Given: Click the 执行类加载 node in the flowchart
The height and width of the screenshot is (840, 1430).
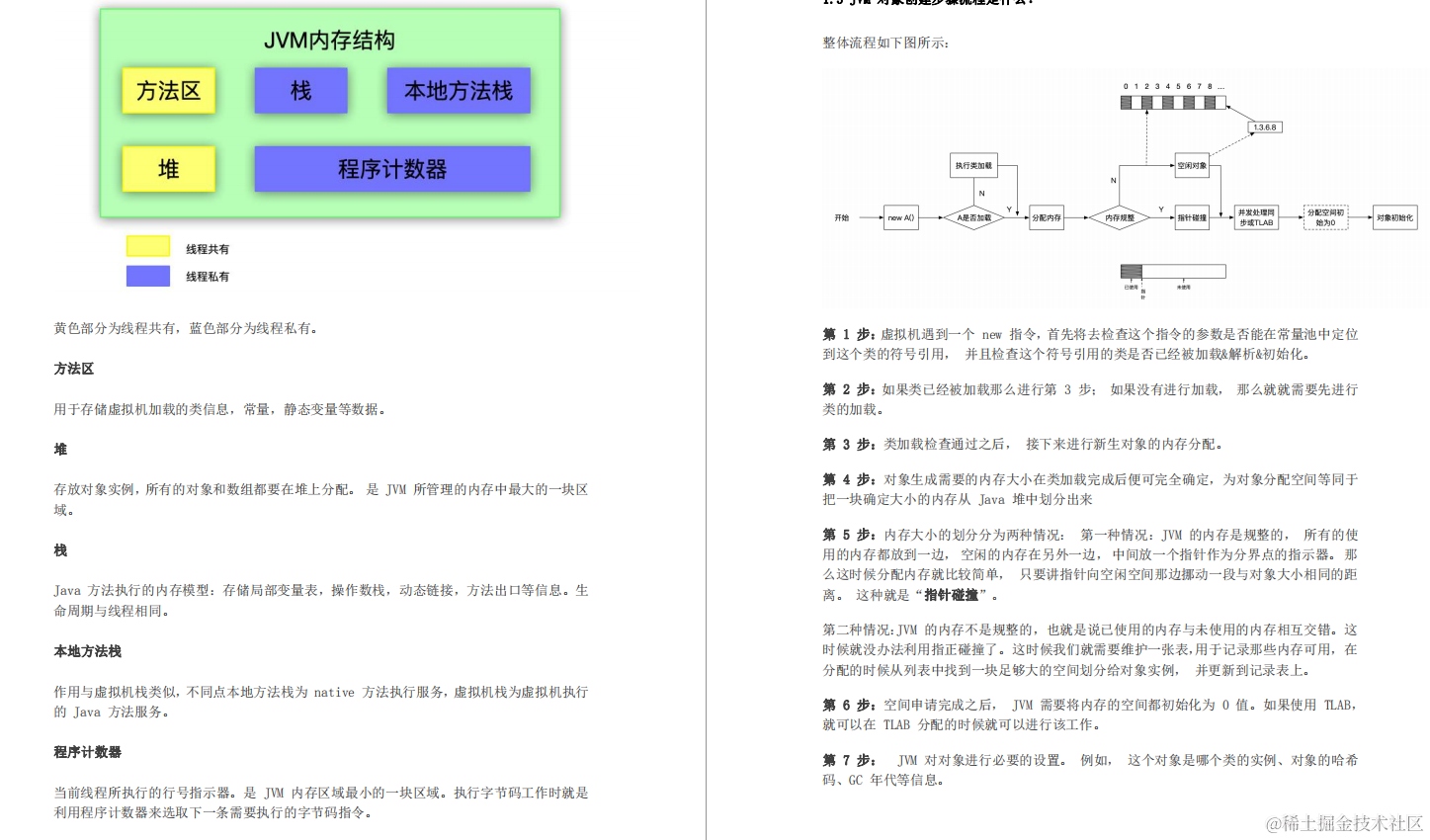Looking at the screenshot, I should click(972, 165).
